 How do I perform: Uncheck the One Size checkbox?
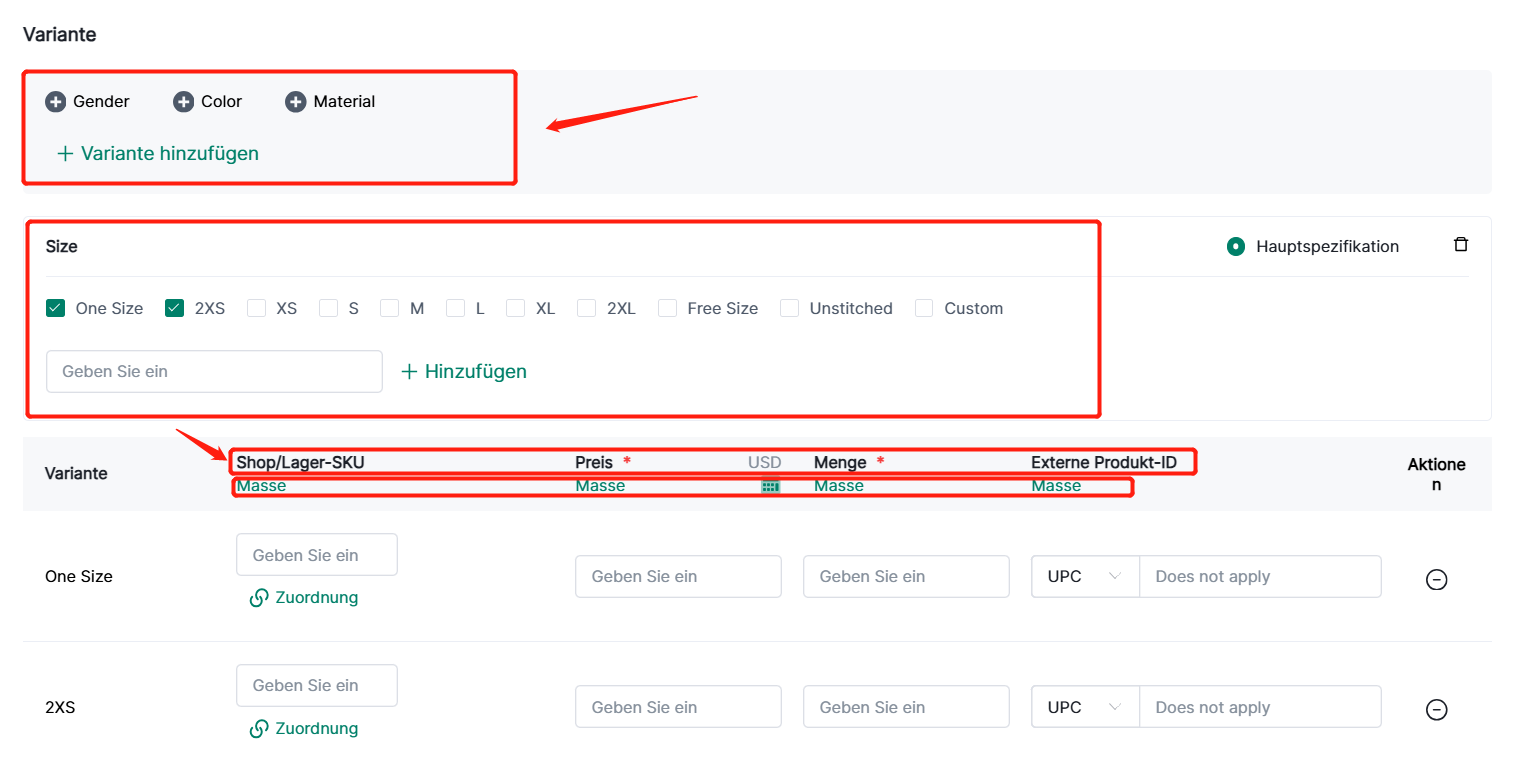click(56, 308)
